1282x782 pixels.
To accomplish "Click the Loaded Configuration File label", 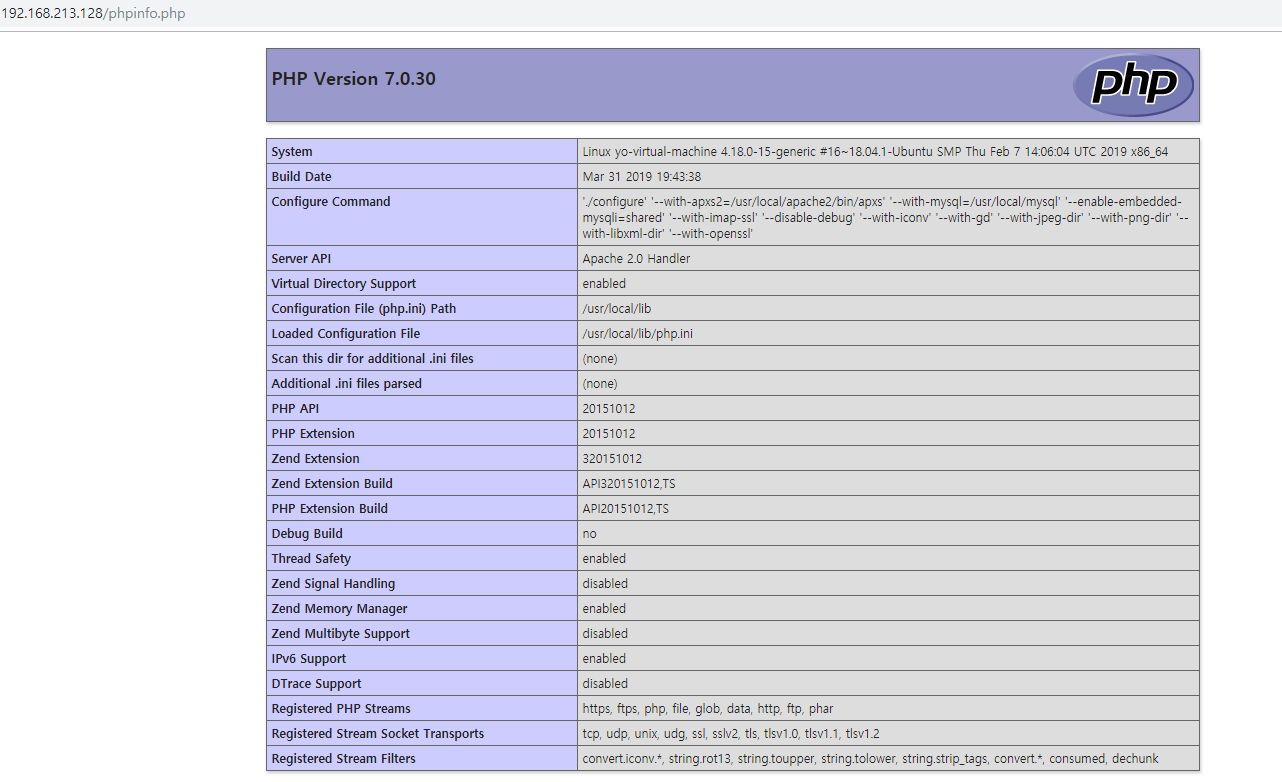I will pyautogui.click(x=346, y=334).
